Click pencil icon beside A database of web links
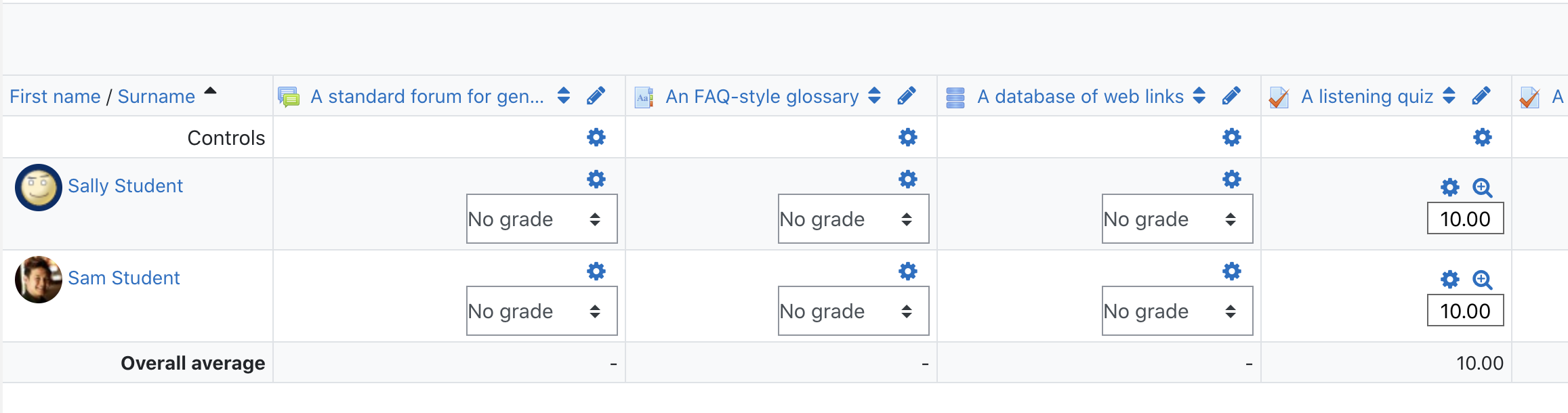 [1231, 96]
